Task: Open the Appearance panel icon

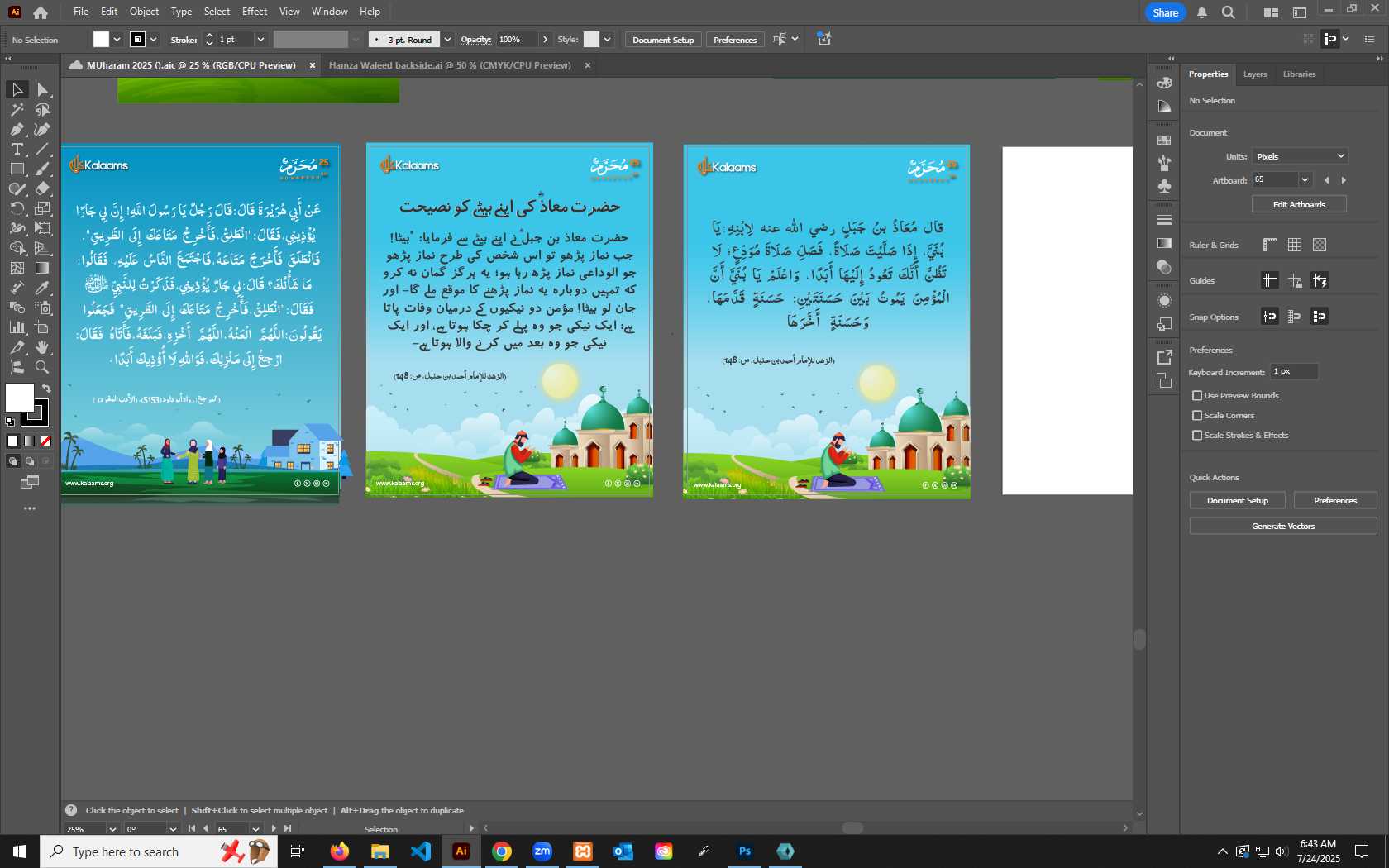Action: 1164,301
